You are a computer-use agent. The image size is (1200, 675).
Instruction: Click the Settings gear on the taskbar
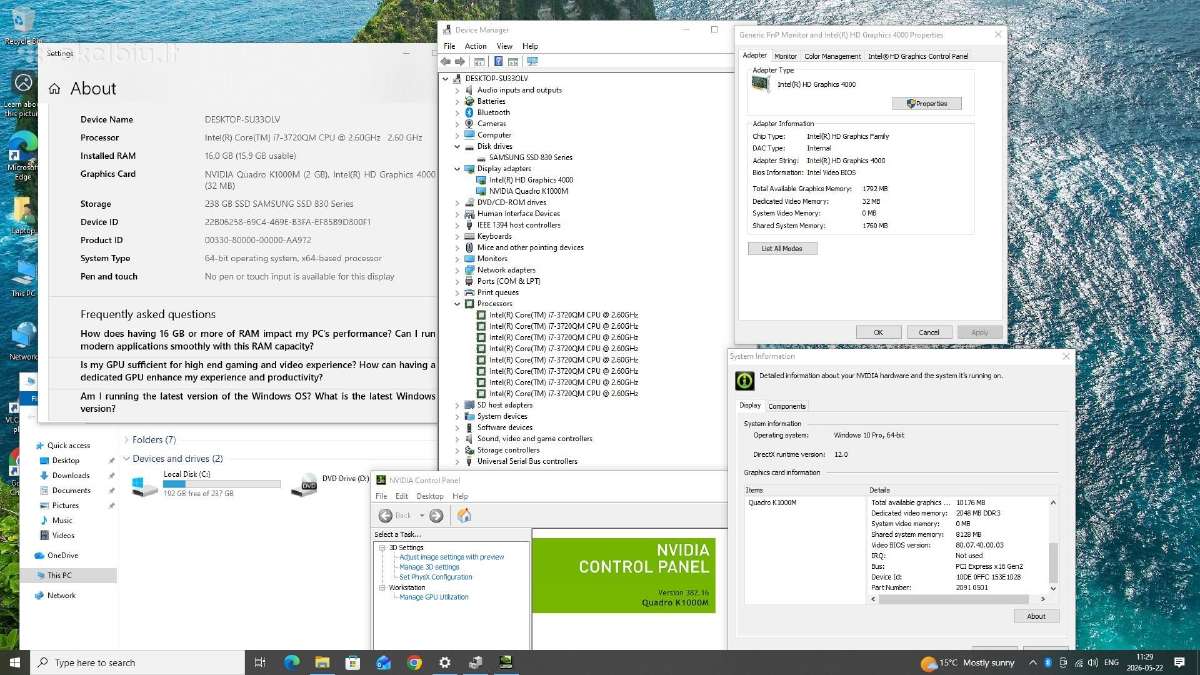pos(445,662)
